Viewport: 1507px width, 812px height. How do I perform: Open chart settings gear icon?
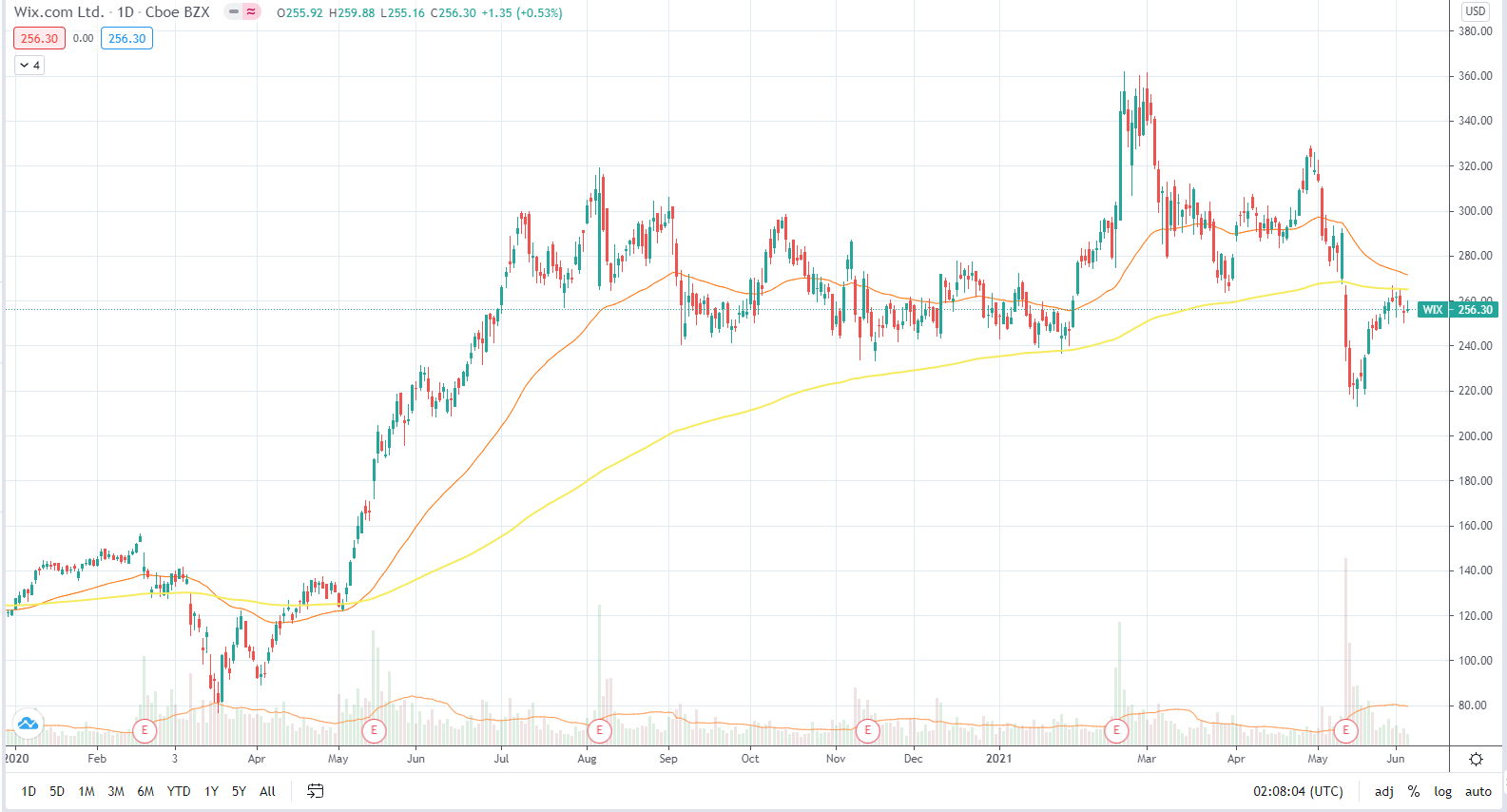(x=1476, y=759)
